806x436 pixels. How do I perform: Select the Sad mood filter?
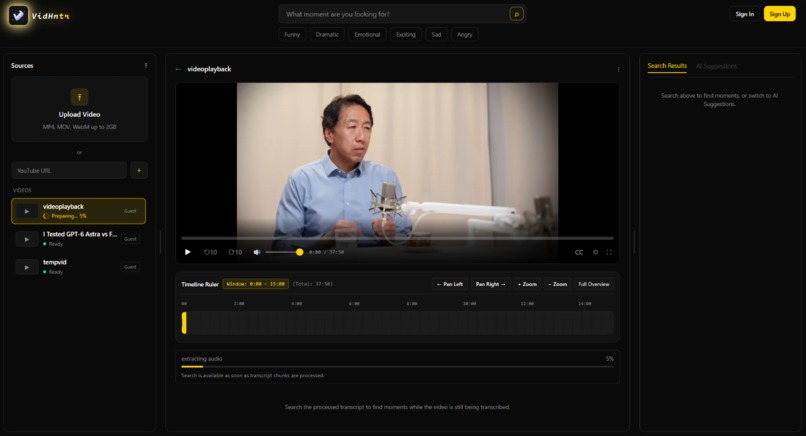[x=436, y=34]
